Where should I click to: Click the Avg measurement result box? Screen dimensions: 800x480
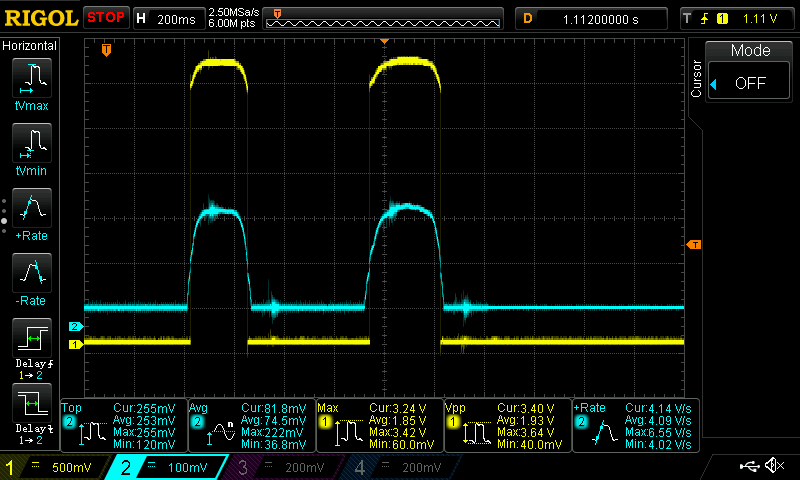click(252, 426)
